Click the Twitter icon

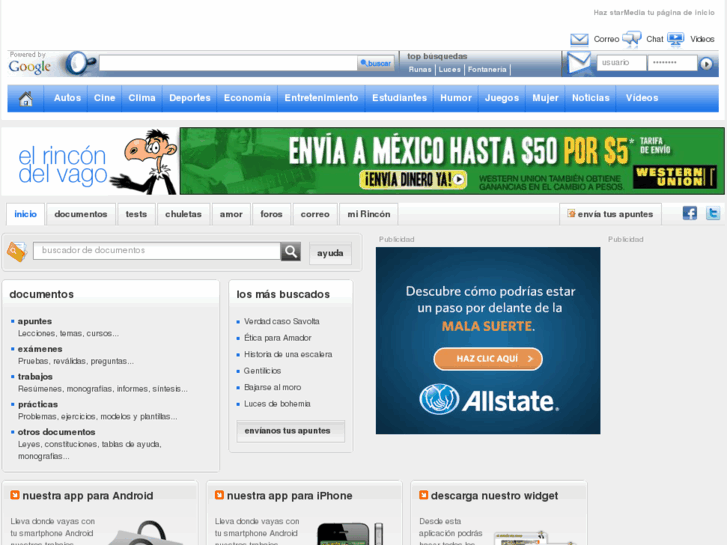coord(713,213)
